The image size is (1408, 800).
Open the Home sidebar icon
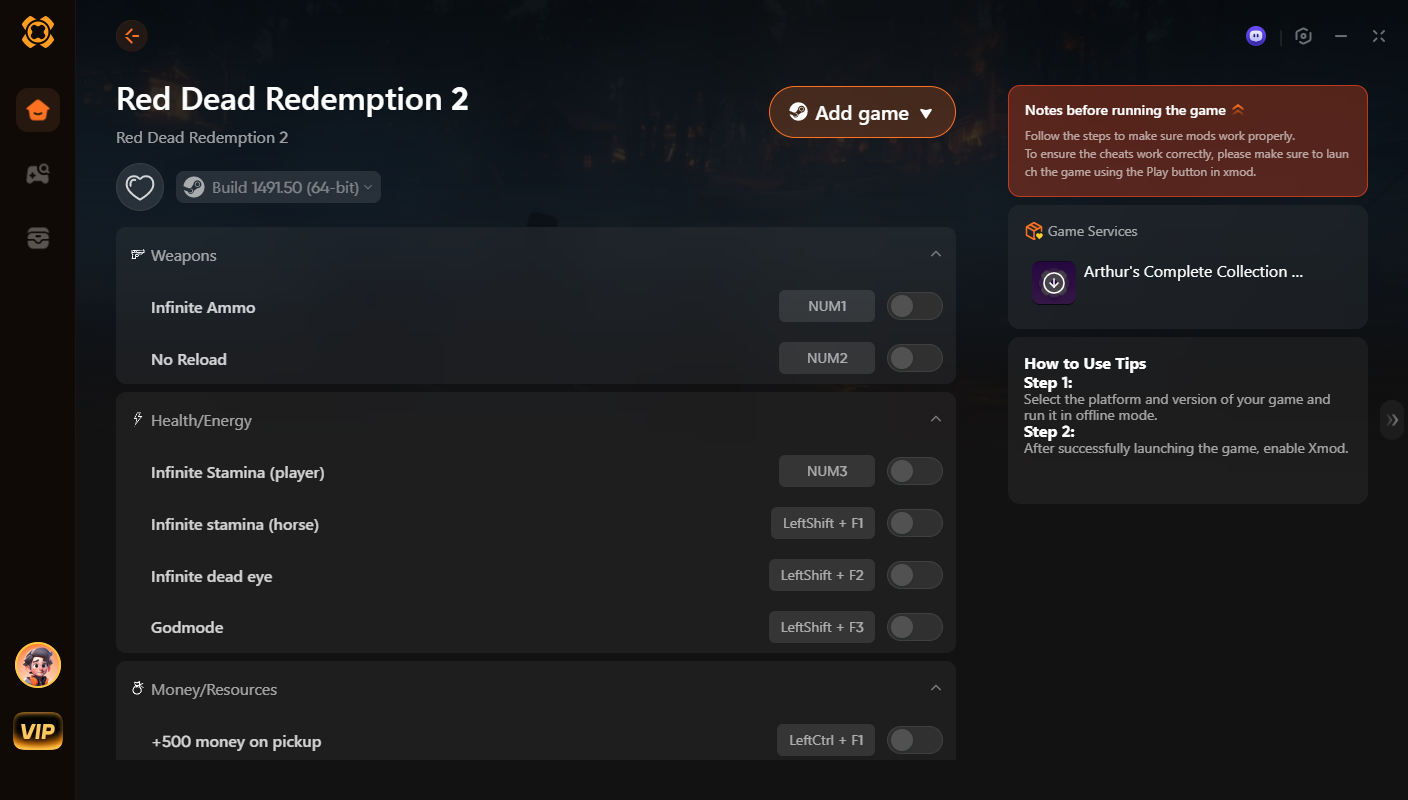[38, 110]
